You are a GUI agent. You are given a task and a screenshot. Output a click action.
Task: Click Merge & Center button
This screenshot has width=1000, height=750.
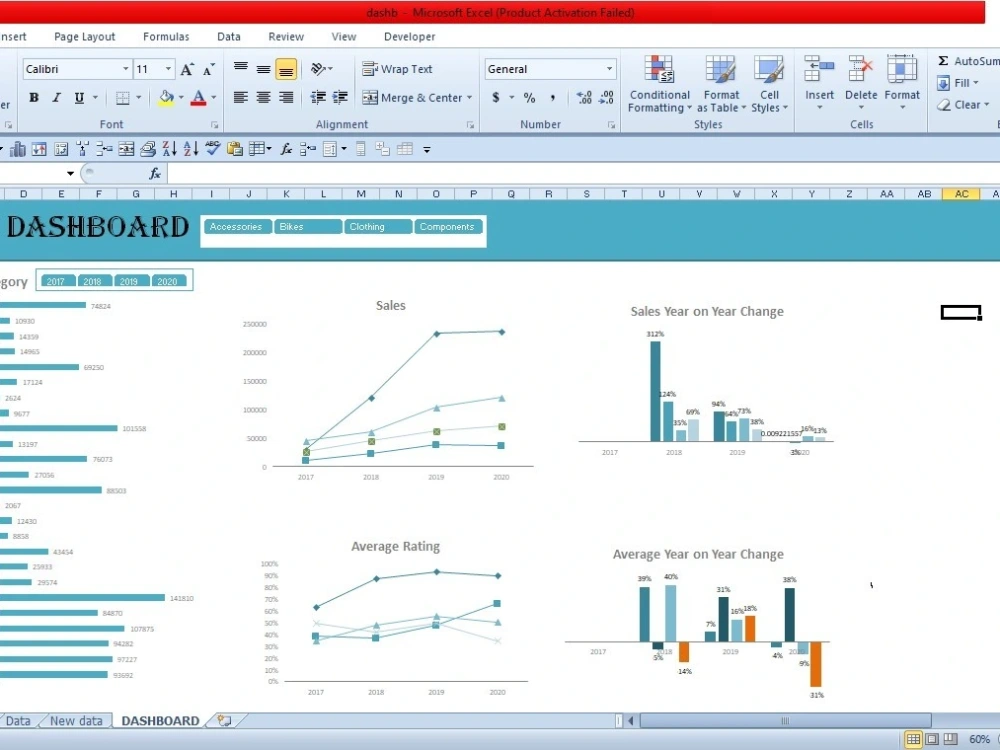point(412,98)
